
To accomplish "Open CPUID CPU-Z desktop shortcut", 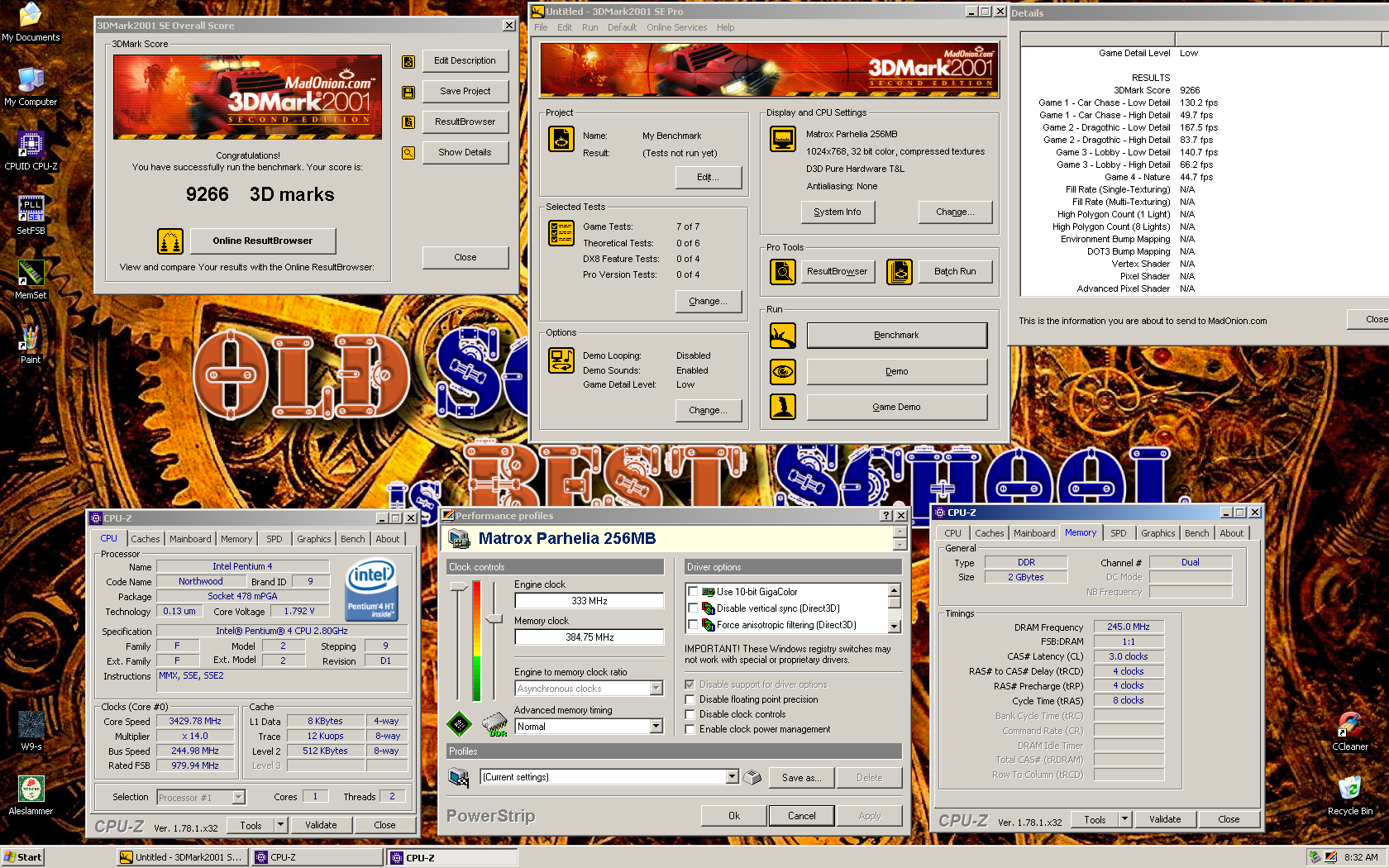I will point(31,150).
